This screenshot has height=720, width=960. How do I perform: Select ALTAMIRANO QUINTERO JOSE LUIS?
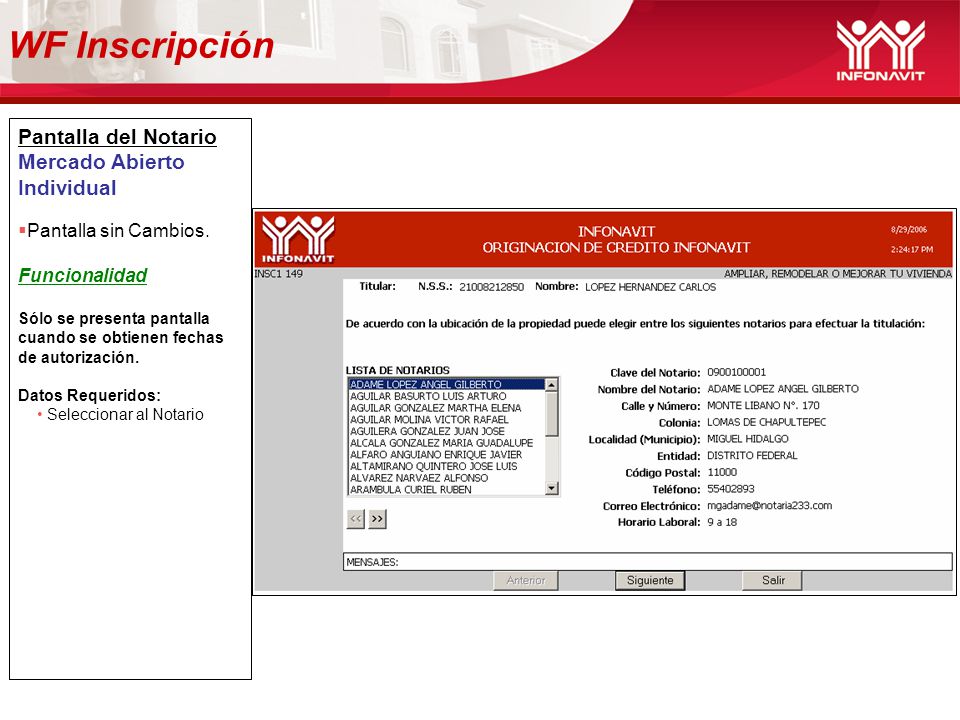[x=446, y=466]
